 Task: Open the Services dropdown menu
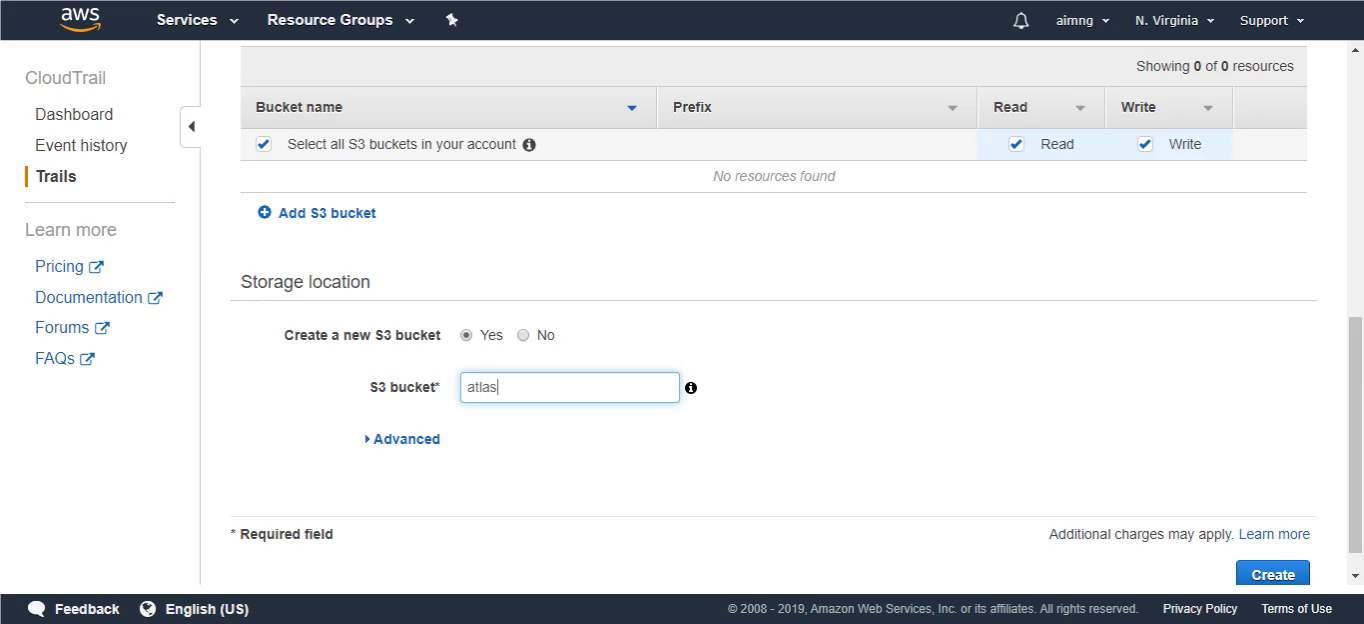197,20
